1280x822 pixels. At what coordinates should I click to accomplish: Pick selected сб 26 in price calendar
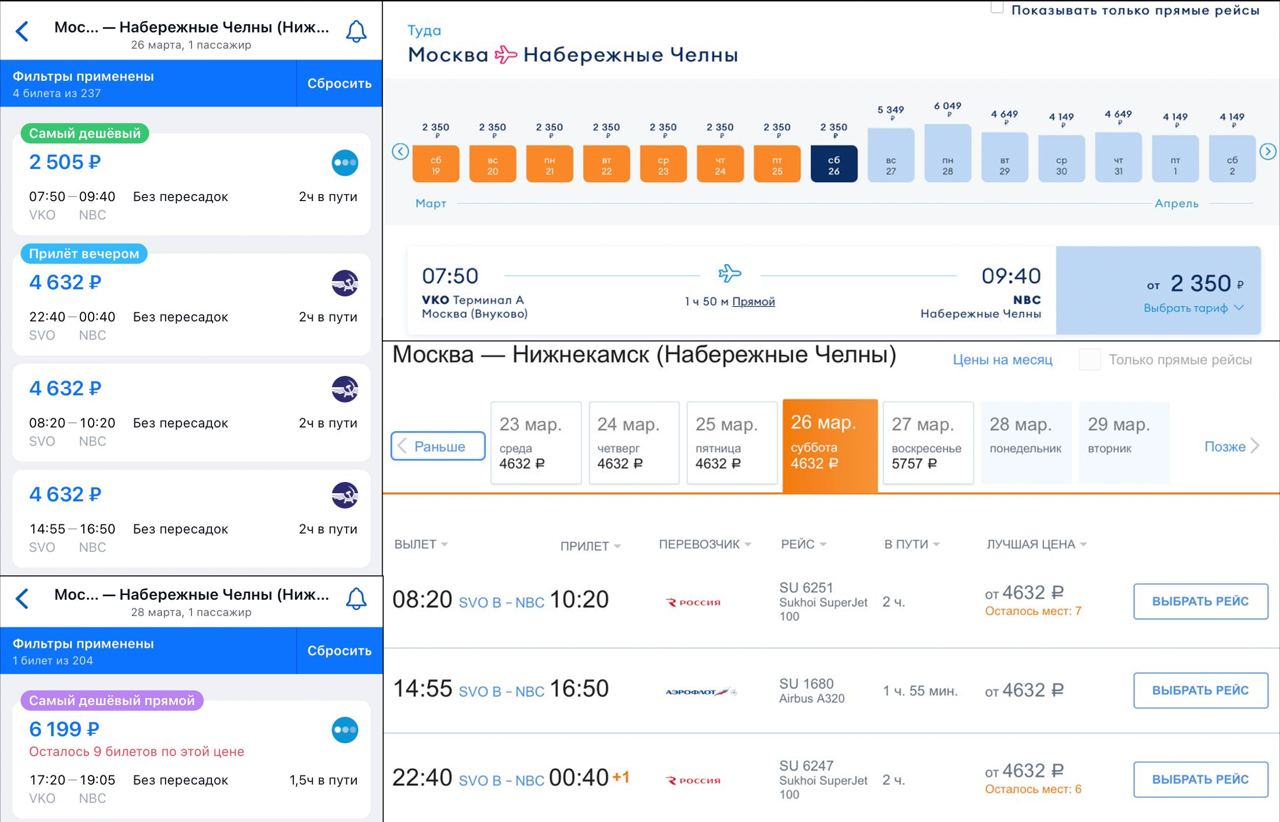[834, 164]
